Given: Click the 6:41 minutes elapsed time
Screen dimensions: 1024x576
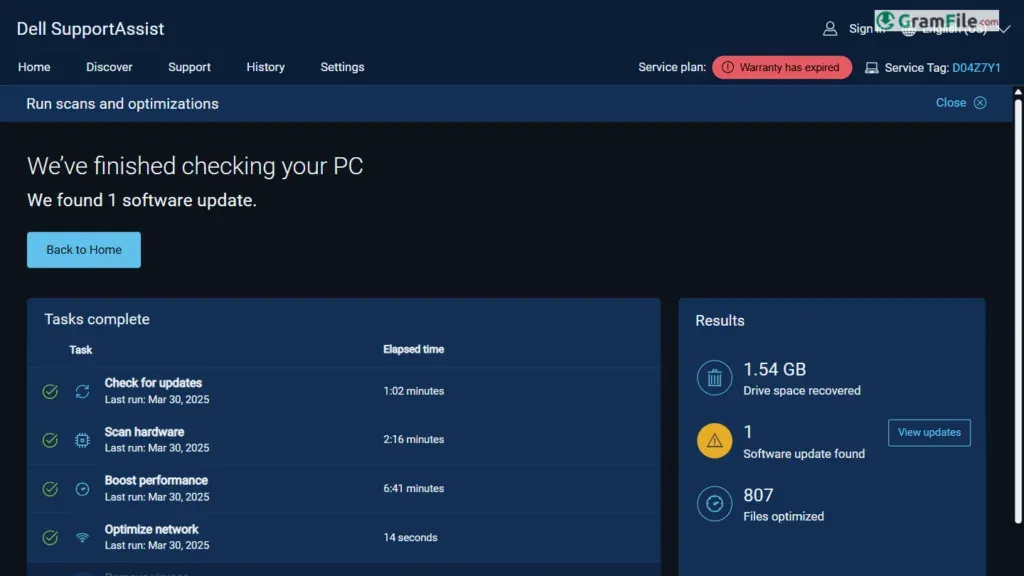Looking at the screenshot, I should (x=413, y=488).
